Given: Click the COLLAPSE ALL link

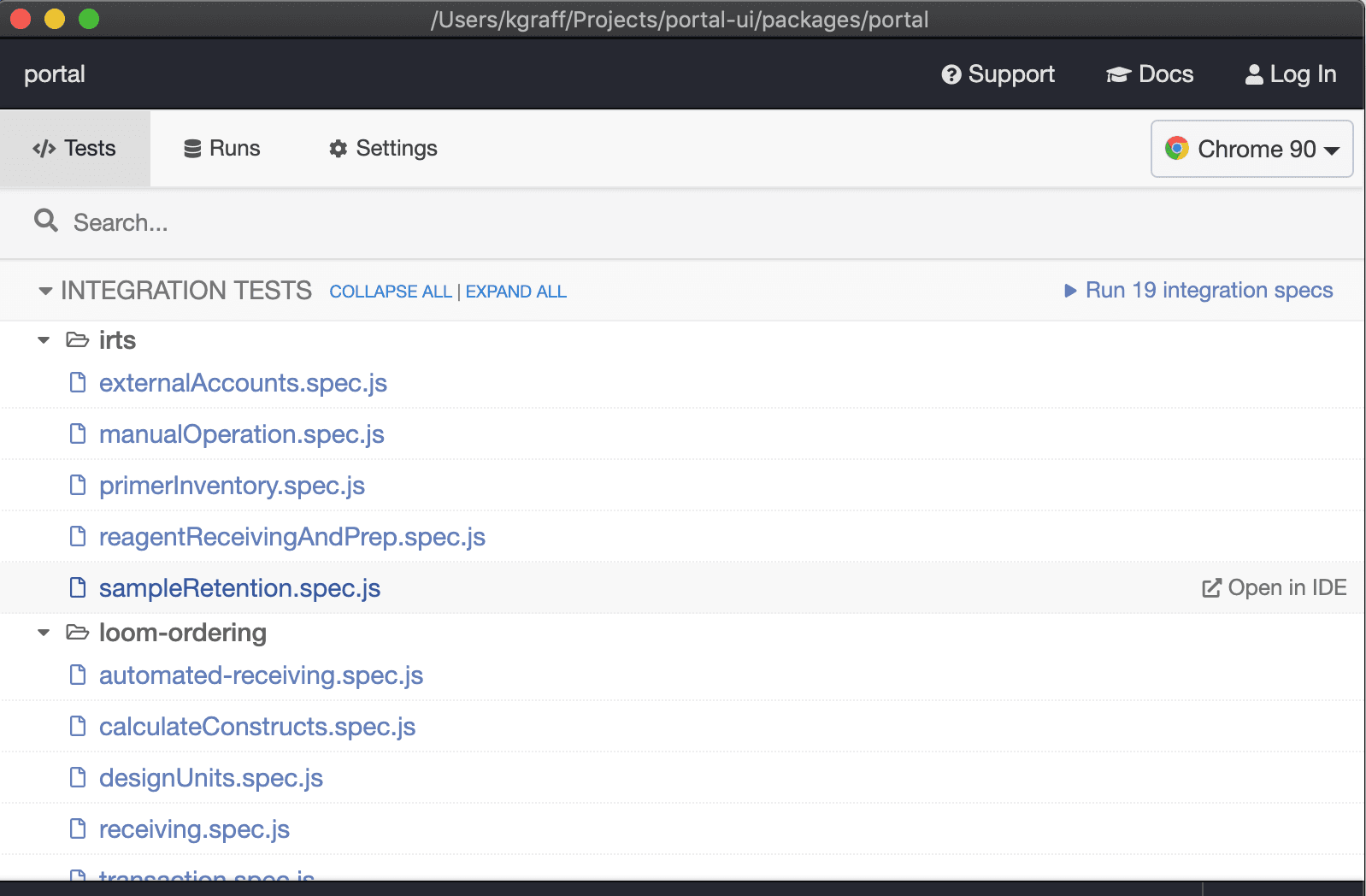Looking at the screenshot, I should point(391,292).
